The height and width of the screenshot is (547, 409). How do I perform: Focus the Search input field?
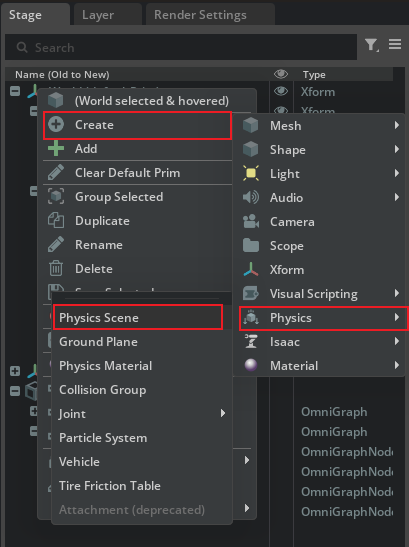181,47
